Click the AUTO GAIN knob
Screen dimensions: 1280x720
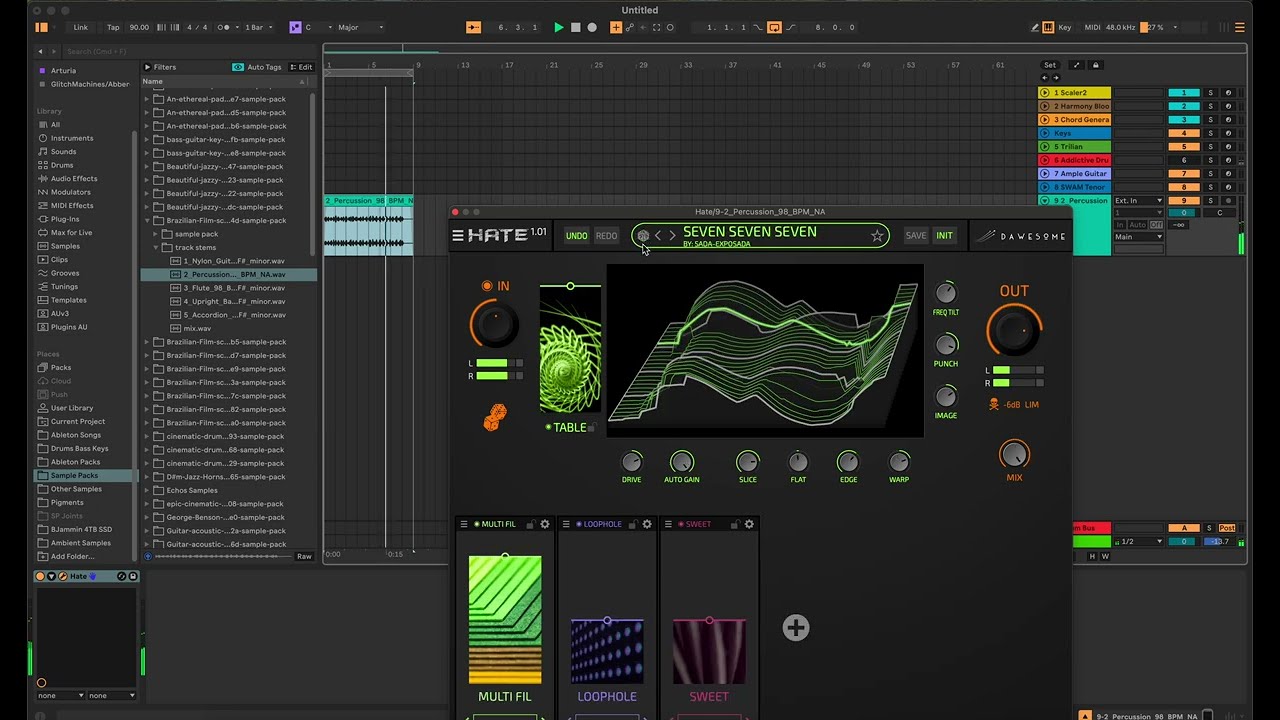point(681,462)
